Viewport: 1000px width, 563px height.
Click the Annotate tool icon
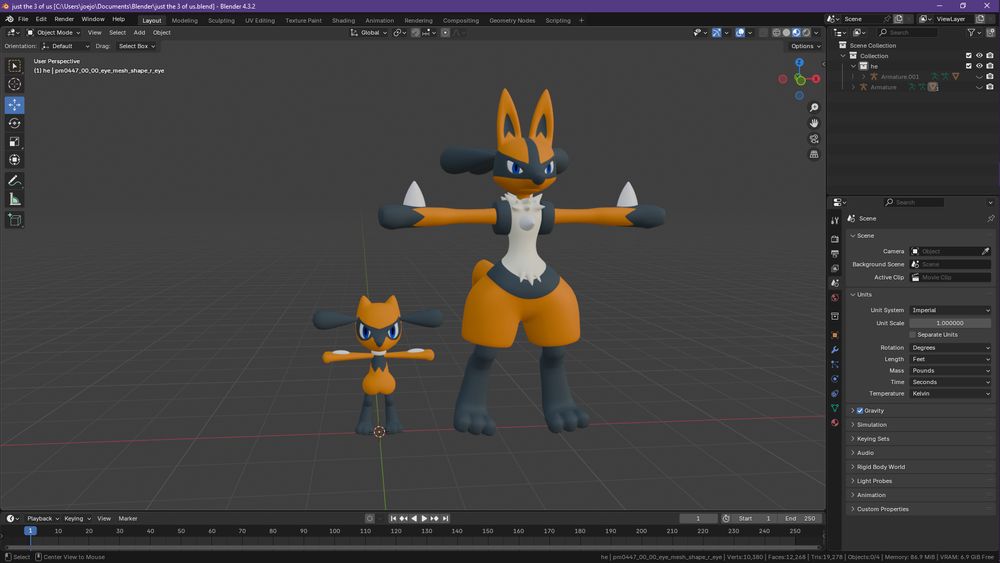pos(15,180)
